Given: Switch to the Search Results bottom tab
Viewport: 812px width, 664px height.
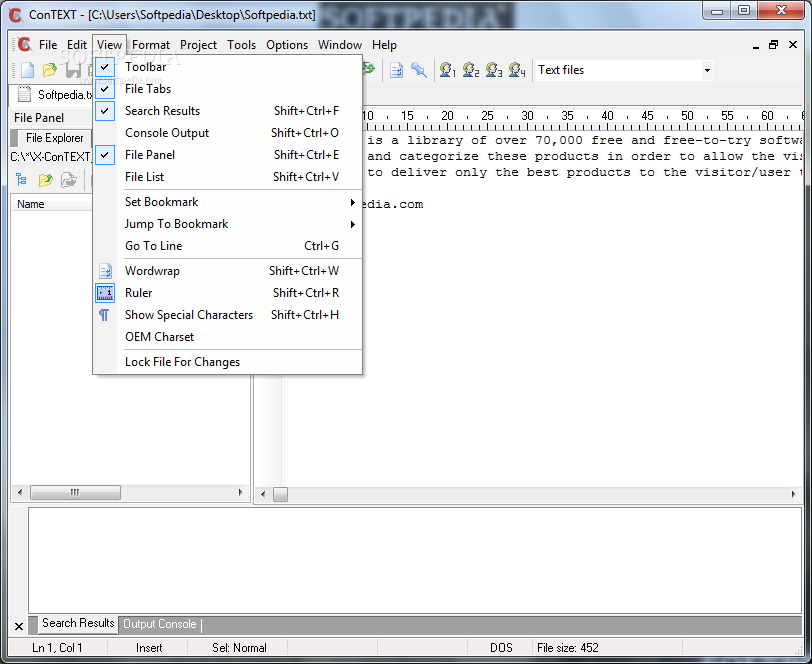Looking at the screenshot, I should pyautogui.click(x=78, y=623).
